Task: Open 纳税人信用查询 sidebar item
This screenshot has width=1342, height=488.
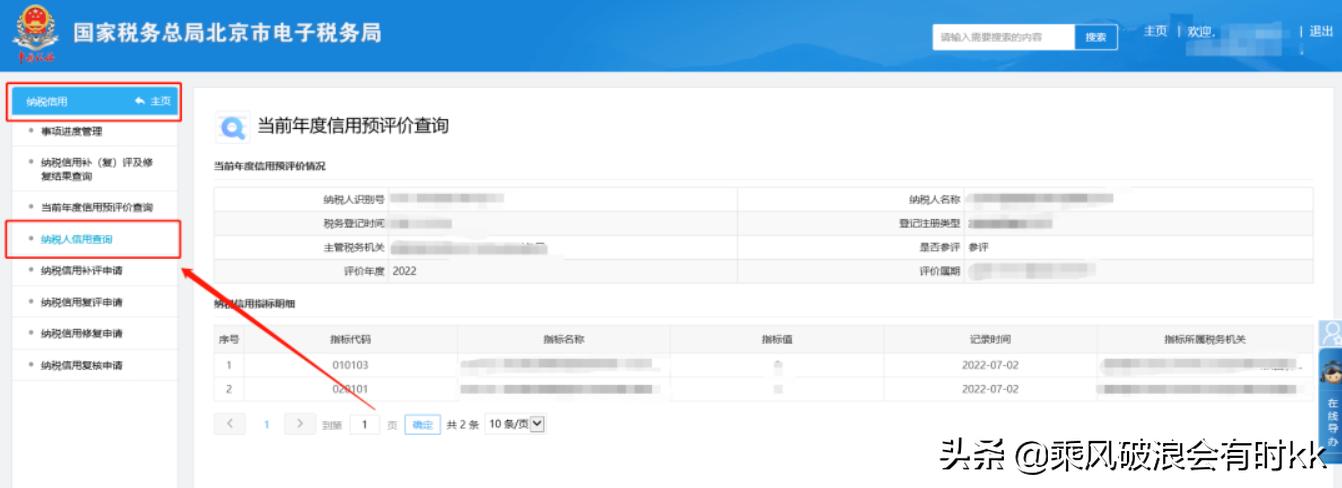Action: click(76, 240)
